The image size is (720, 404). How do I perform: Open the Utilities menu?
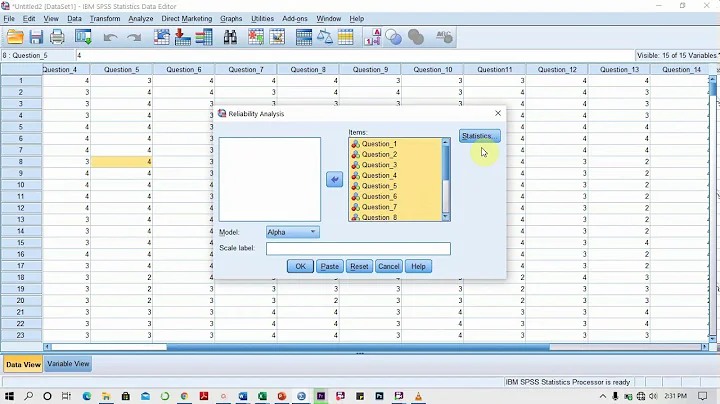click(262, 19)
